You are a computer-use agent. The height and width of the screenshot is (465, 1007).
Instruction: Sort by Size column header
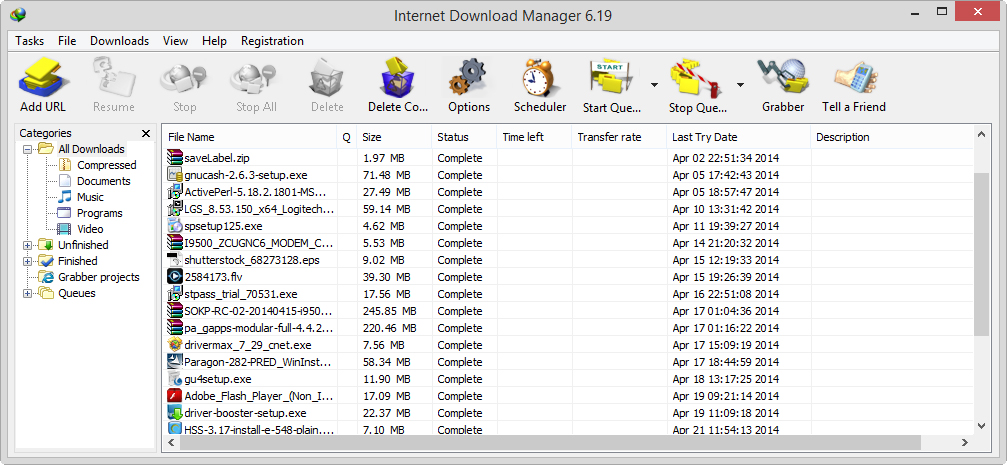click(394, 137)
